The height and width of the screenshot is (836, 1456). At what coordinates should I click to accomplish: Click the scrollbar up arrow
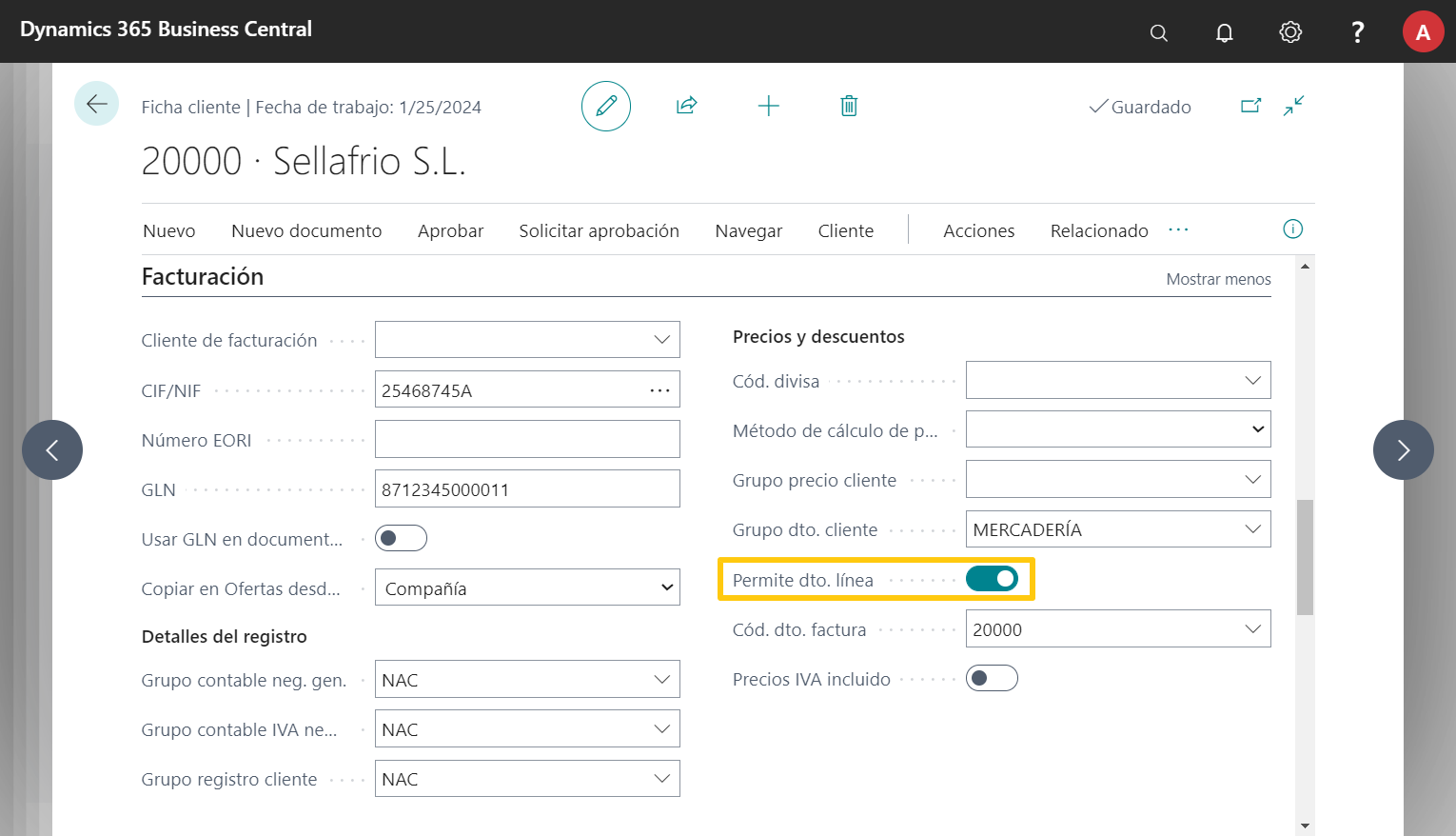[x=1305, y=266]
